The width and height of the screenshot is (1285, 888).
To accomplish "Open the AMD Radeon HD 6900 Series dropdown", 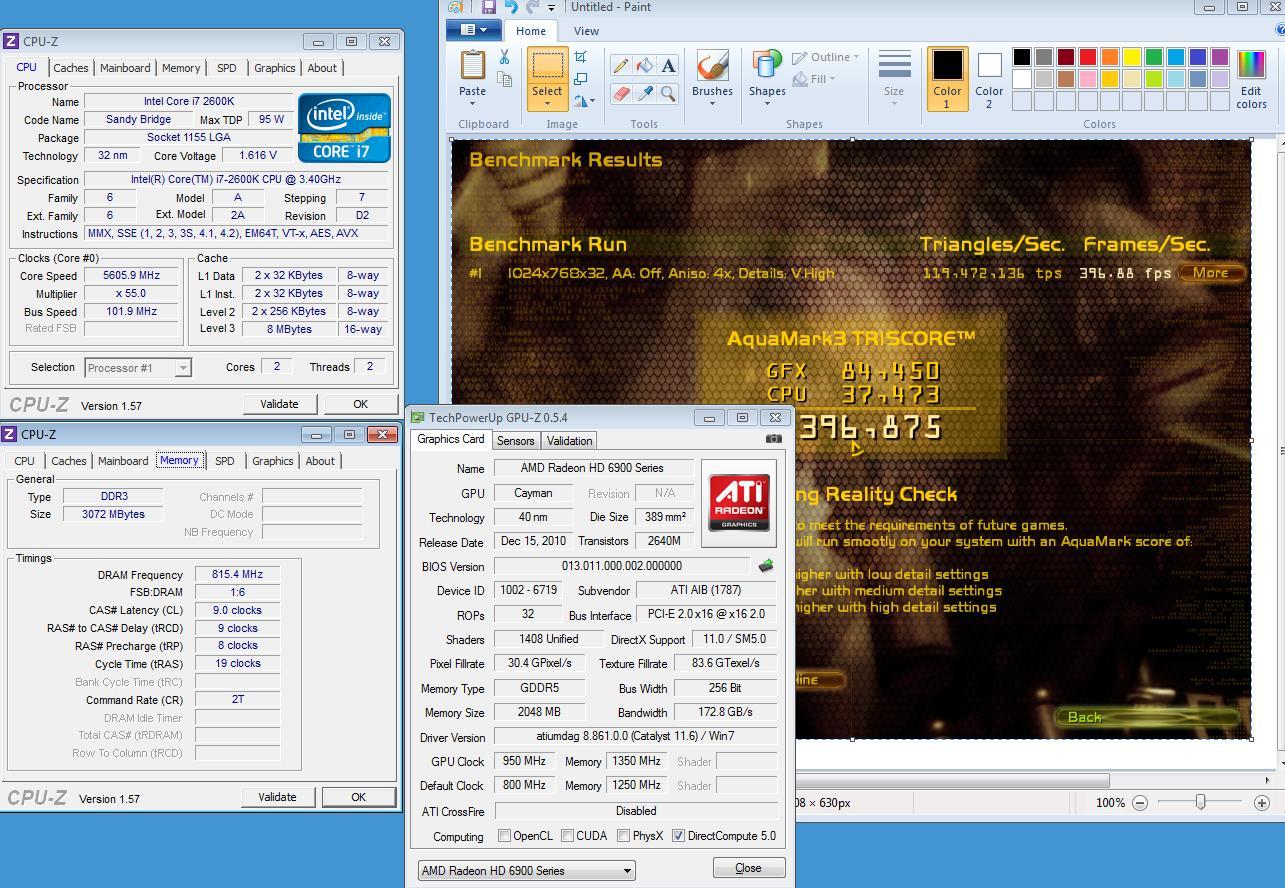I will tap(526, 871).
